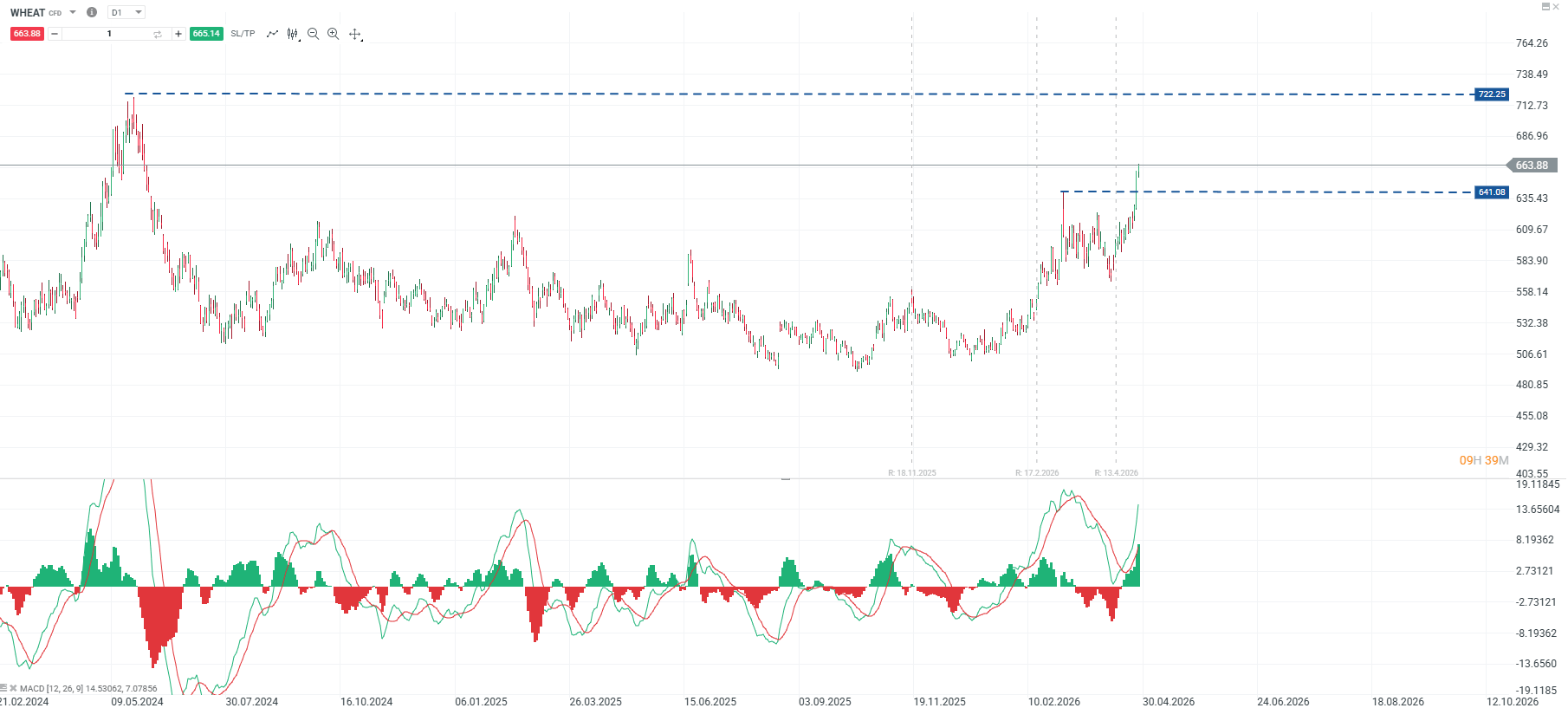The height and width of the screenshot is (708, 1568).
Task: Click the red 663.88 sell button
Action: (27, 34)
